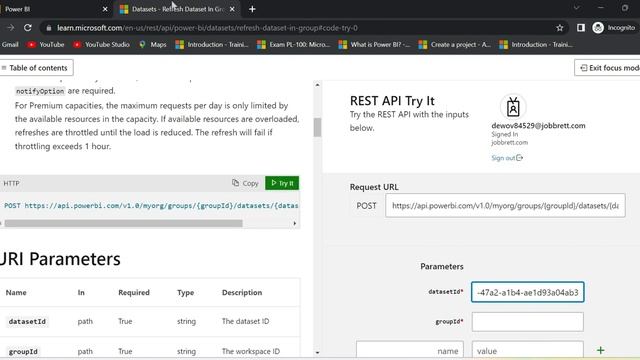Copy the HTTP code snippet
The width and height of the screenshot is (640, 360).
tap(245, 183)
